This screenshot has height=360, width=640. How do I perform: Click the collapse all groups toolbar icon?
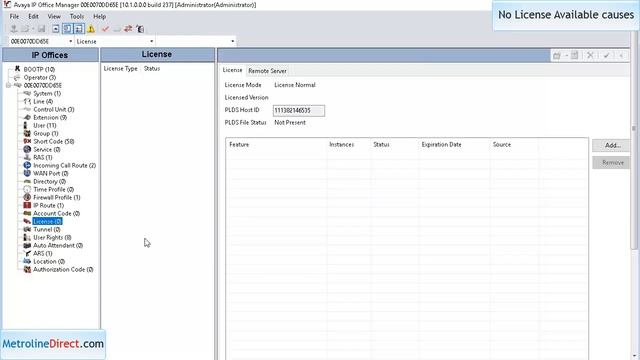[x=56, y=29]
